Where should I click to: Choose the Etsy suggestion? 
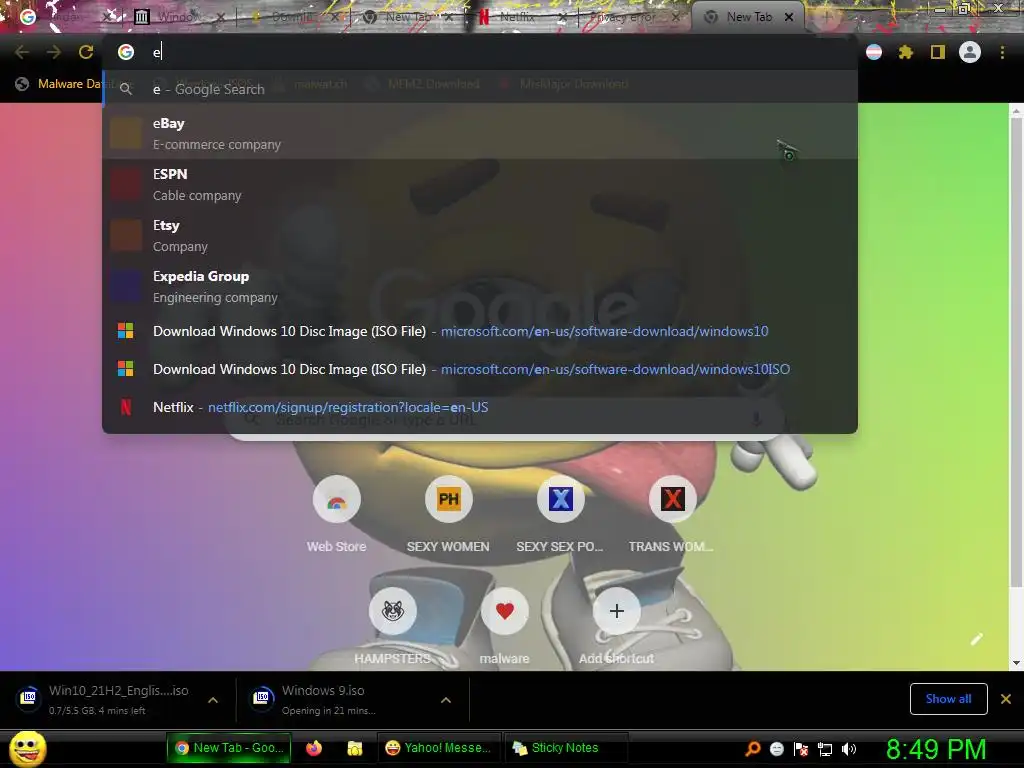coord(480,235)
